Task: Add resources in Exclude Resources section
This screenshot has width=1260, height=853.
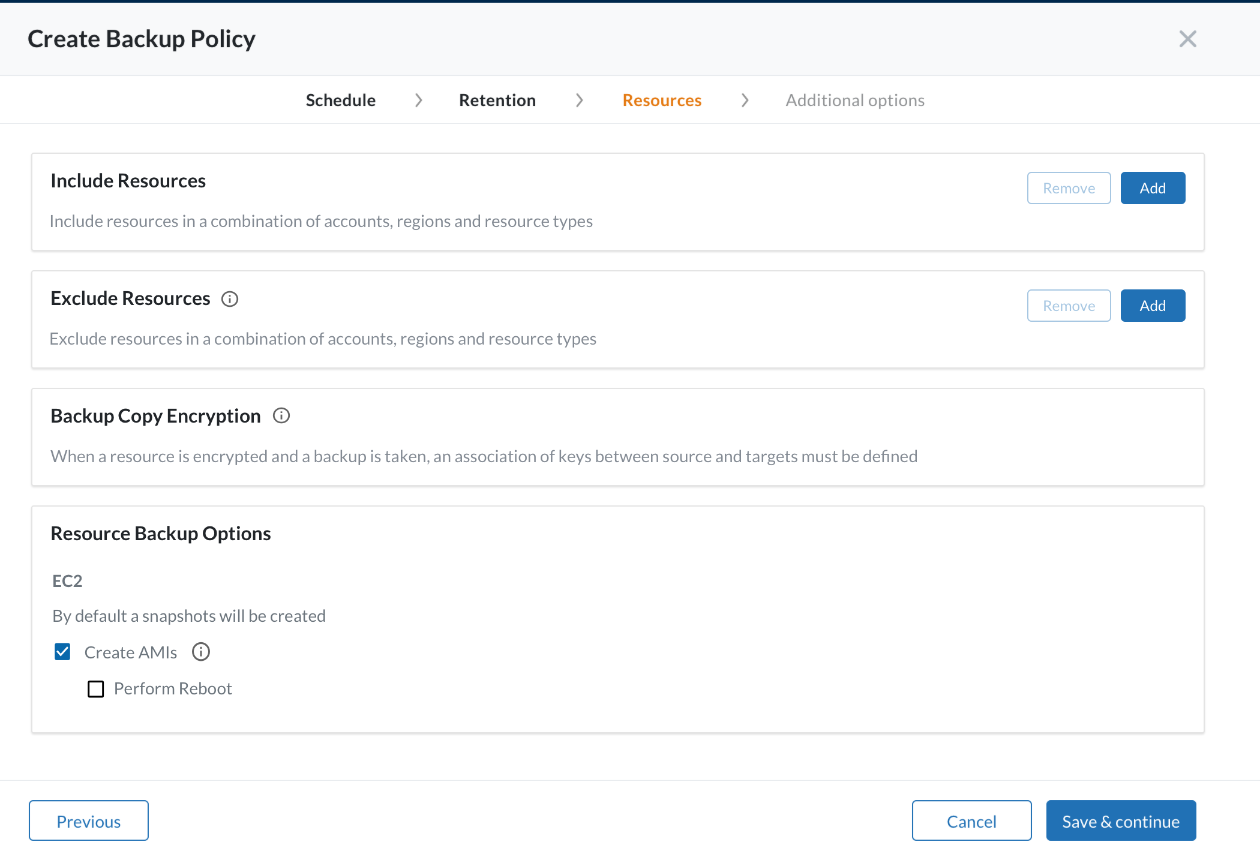Action: tap(1152, 306)
